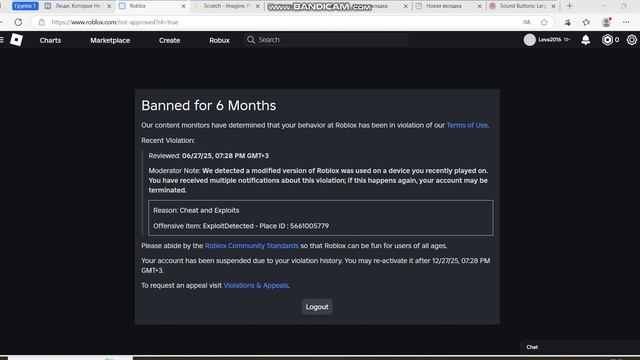Open the notifications bell

tap(585, 40)
